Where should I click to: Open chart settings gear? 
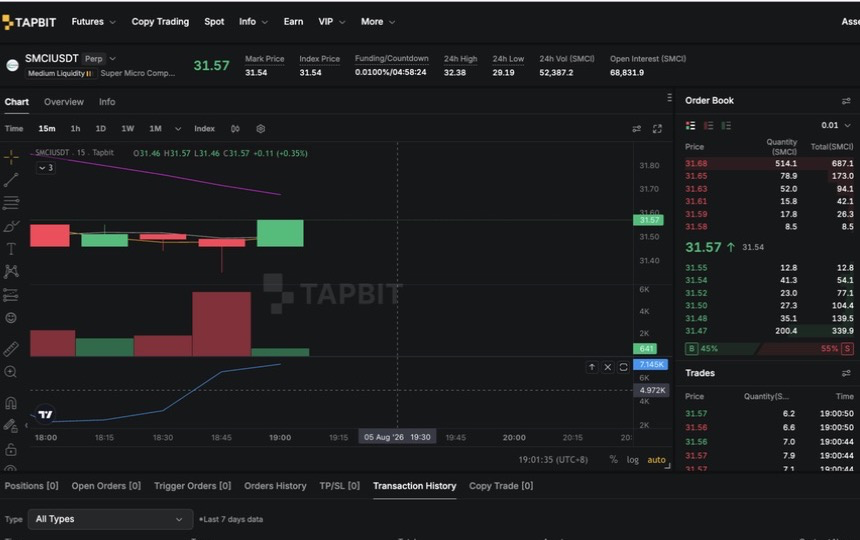(x=261, y=129)
